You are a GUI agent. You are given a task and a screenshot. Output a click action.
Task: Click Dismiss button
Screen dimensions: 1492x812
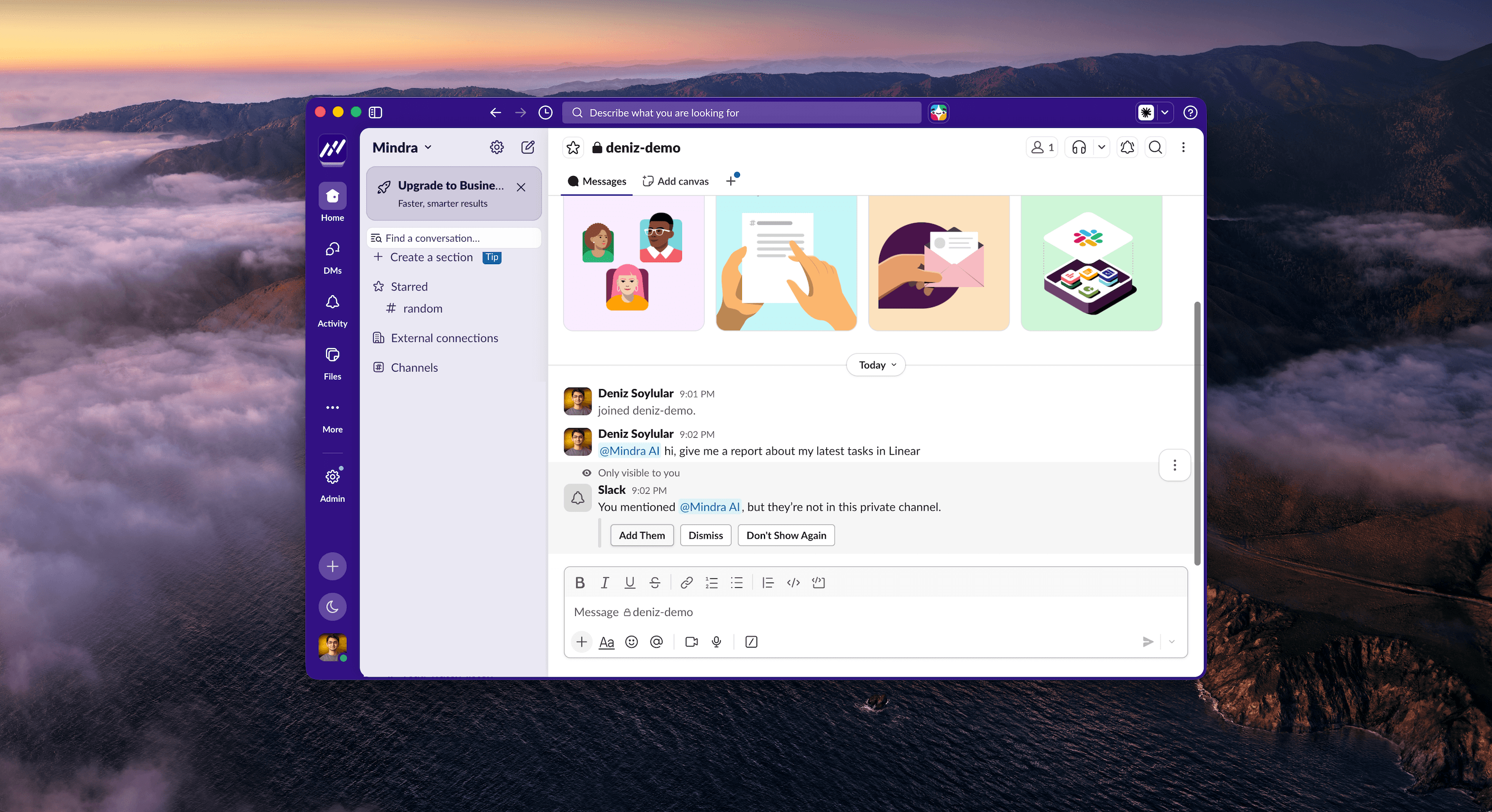(705, 535)
